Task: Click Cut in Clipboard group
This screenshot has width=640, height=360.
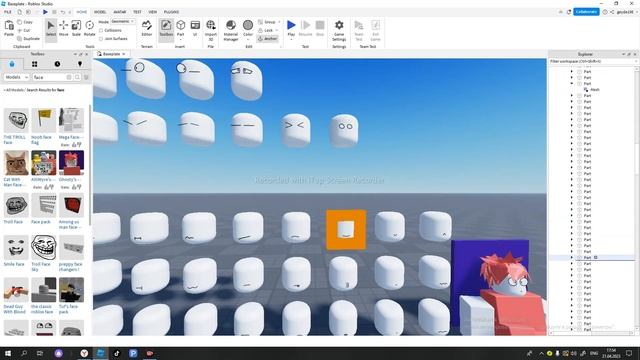Action: tap(24, 30)
